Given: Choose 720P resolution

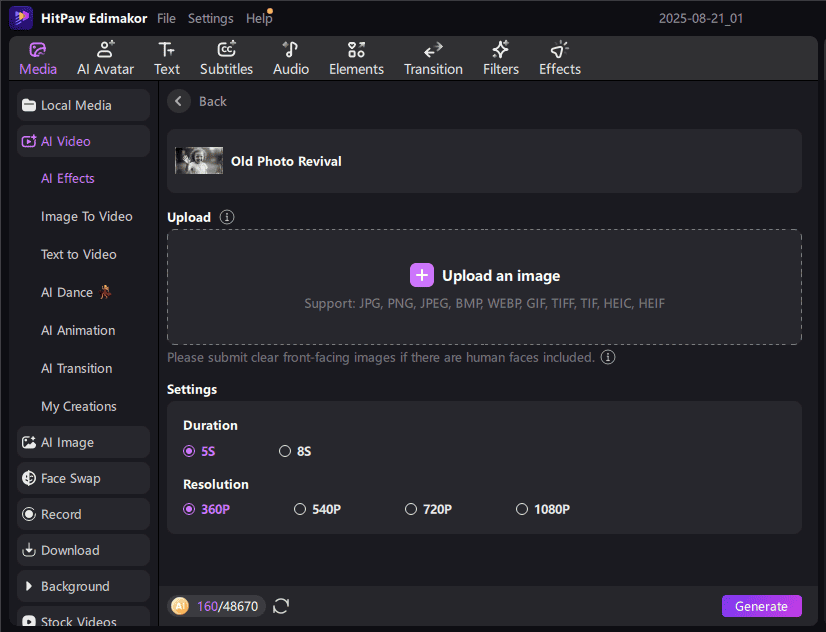Looking at the screenshot, I should pos(428,509).
